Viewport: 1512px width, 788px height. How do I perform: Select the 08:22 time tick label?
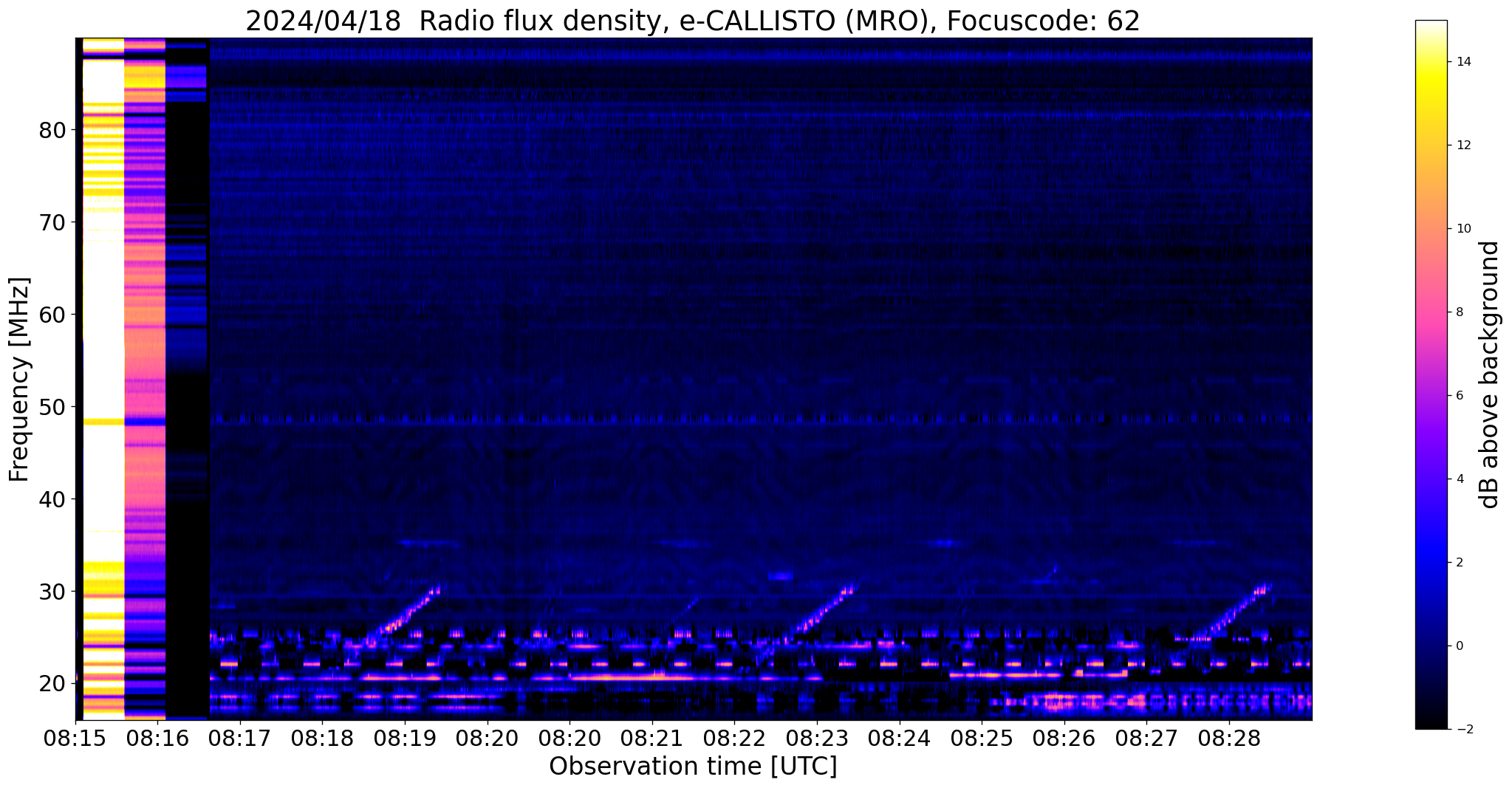734,739
